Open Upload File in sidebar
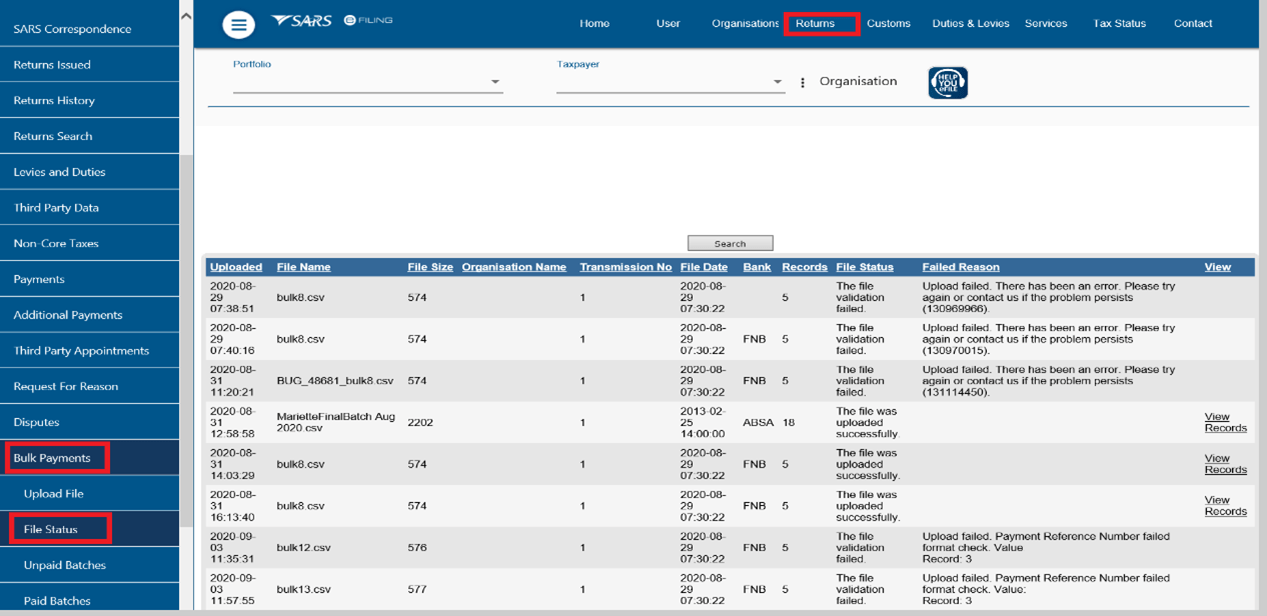Screen dimensions: 1267x616 [54, 494]
